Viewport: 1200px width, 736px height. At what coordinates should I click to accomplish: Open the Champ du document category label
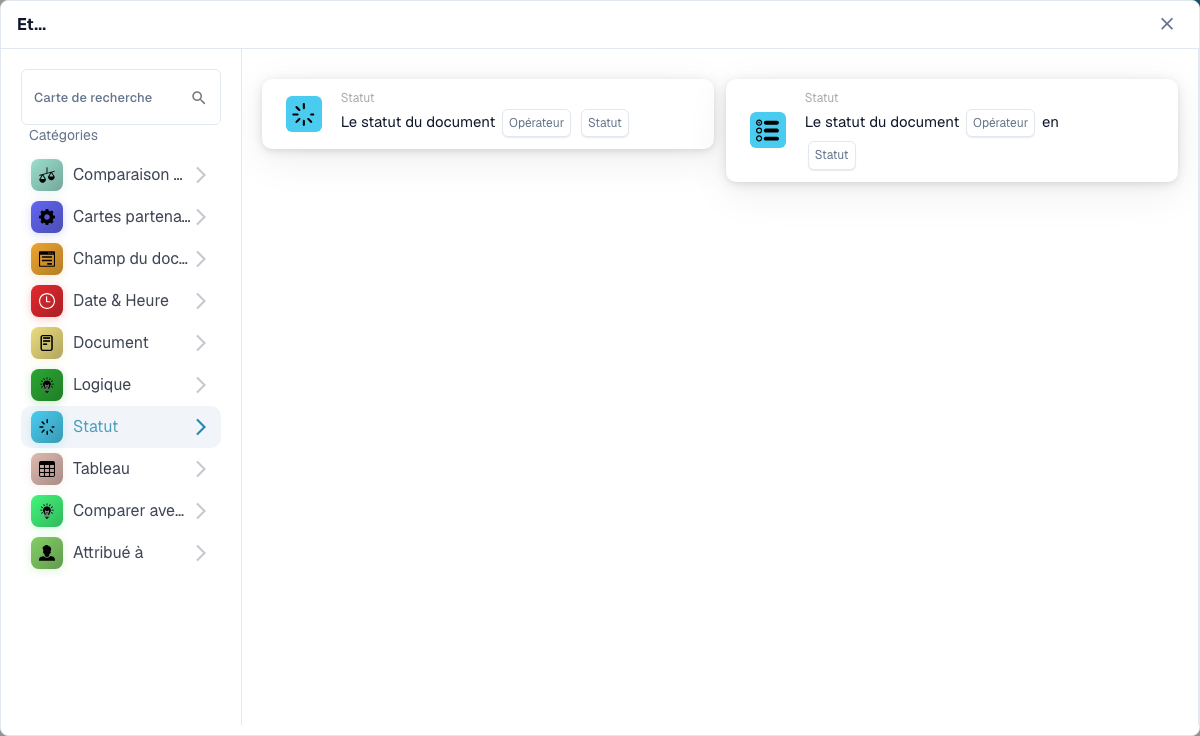click(131, 259)
